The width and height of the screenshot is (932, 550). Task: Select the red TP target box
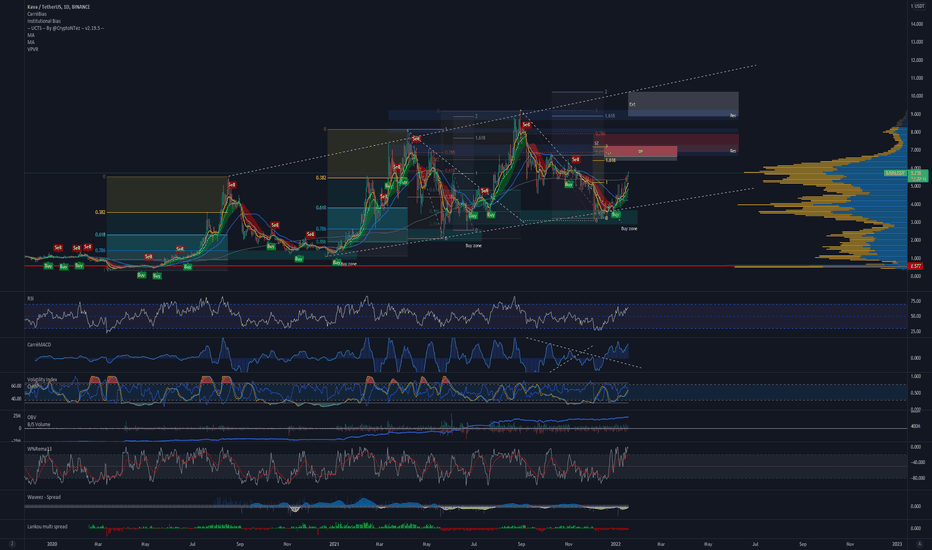pos(641,152)
